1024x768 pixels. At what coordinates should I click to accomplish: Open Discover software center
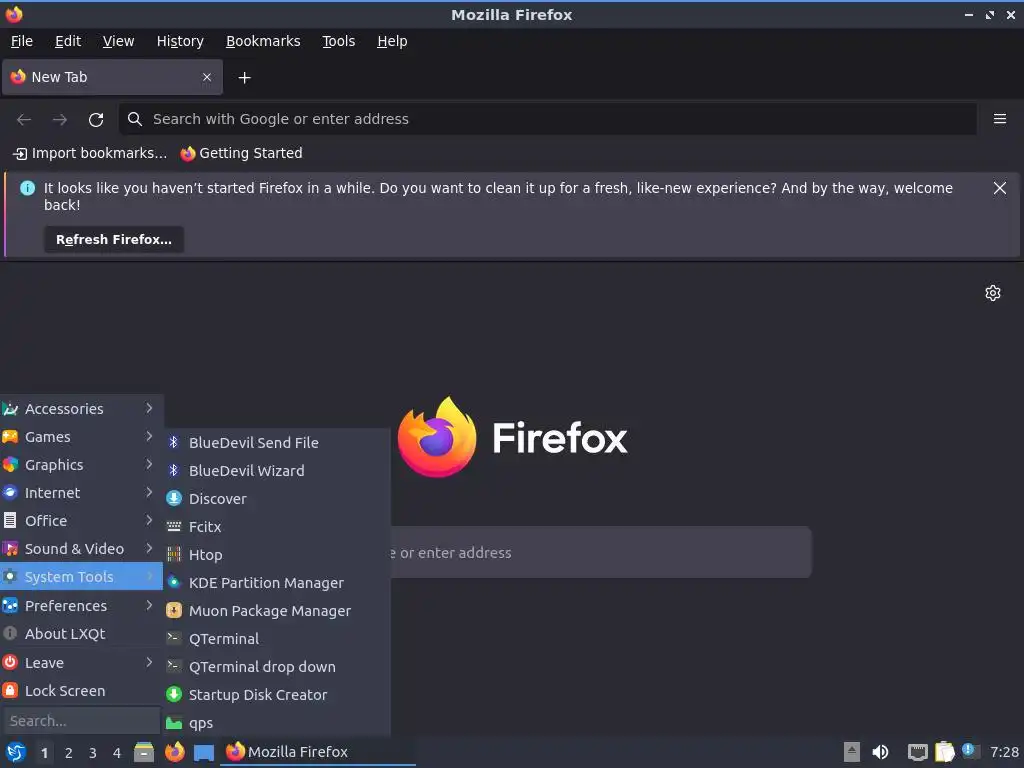point(277,499)
